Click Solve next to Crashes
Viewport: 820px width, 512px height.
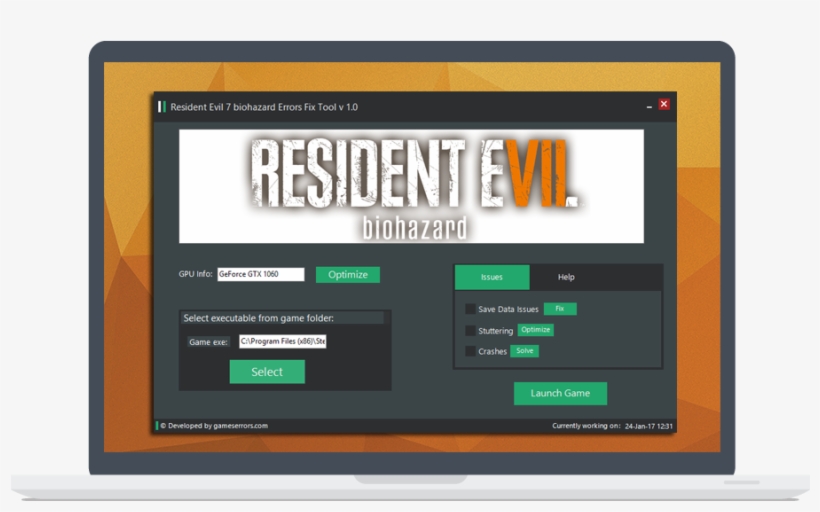pos(525,350)
